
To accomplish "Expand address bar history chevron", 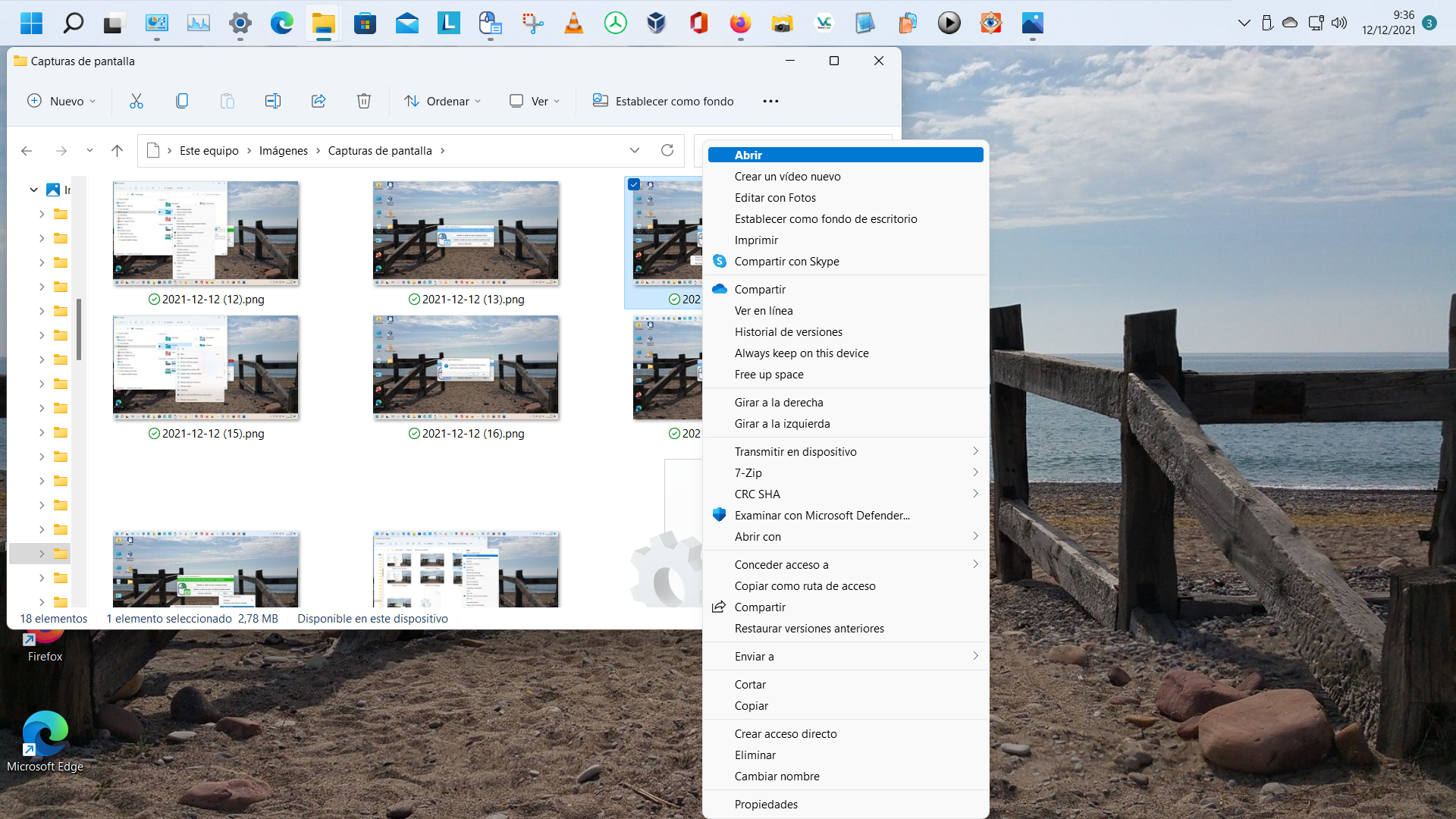I will [635, 150].
